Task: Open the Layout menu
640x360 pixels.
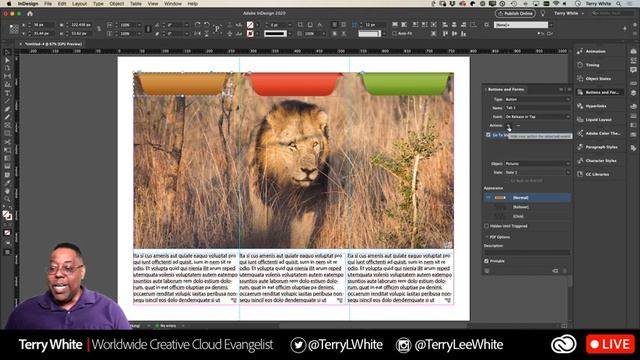Action: pyautogui.click(x=79, y=3)
